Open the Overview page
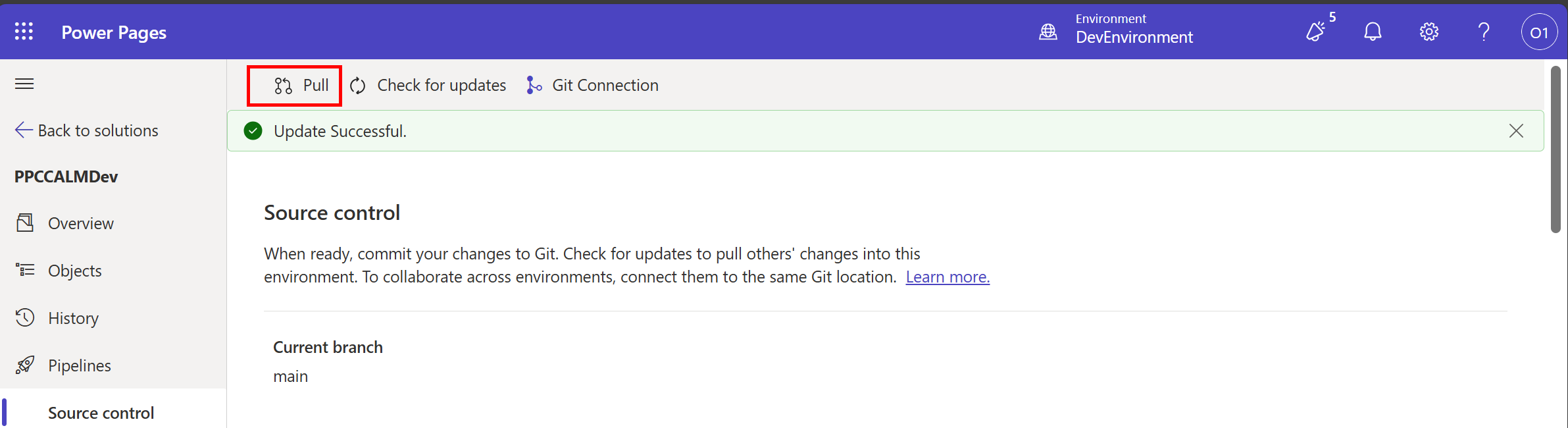The width and height of the screenshot is (1568, 428). tap(80, 223)
